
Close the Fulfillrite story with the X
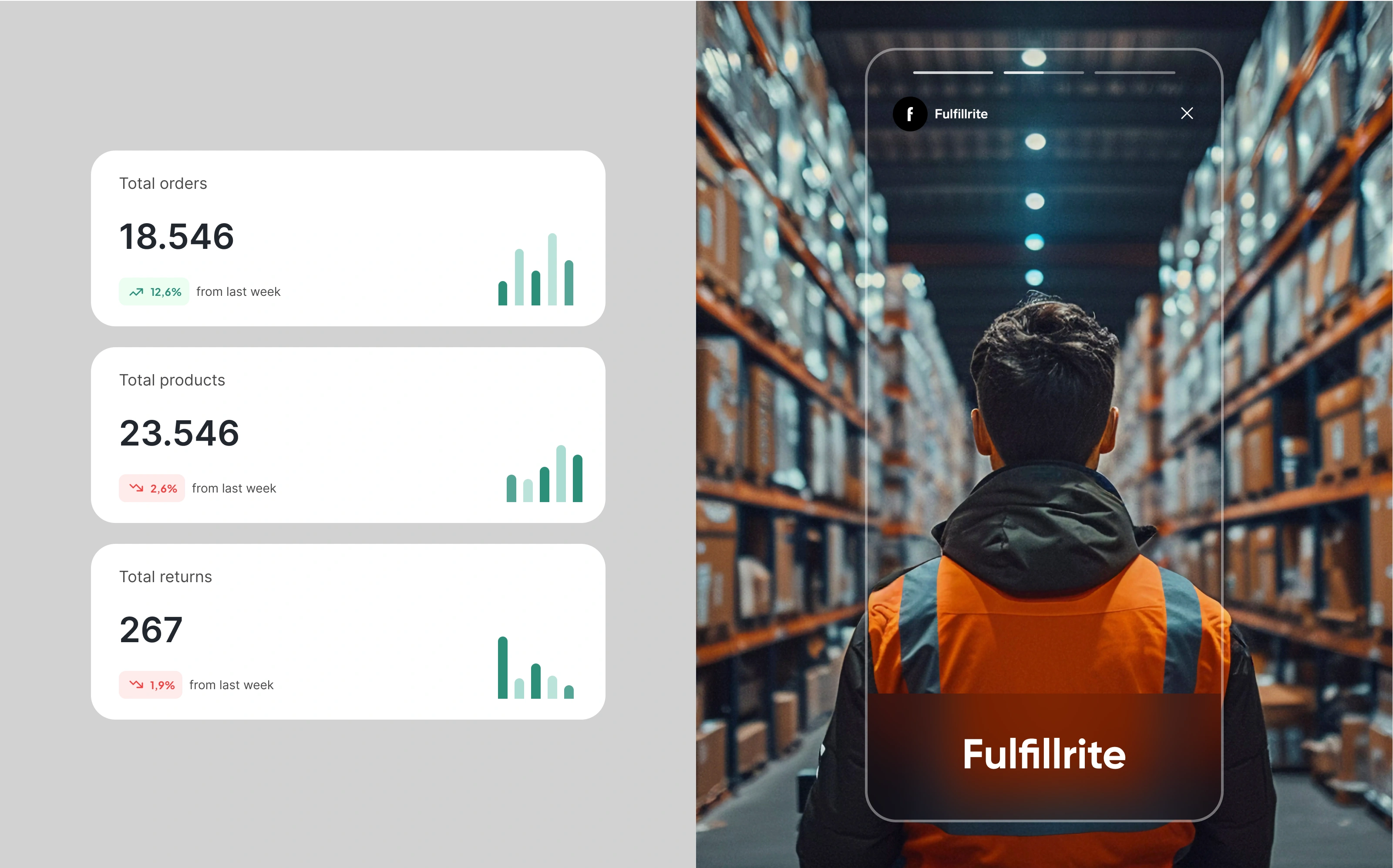click(x=1186, y=113)
